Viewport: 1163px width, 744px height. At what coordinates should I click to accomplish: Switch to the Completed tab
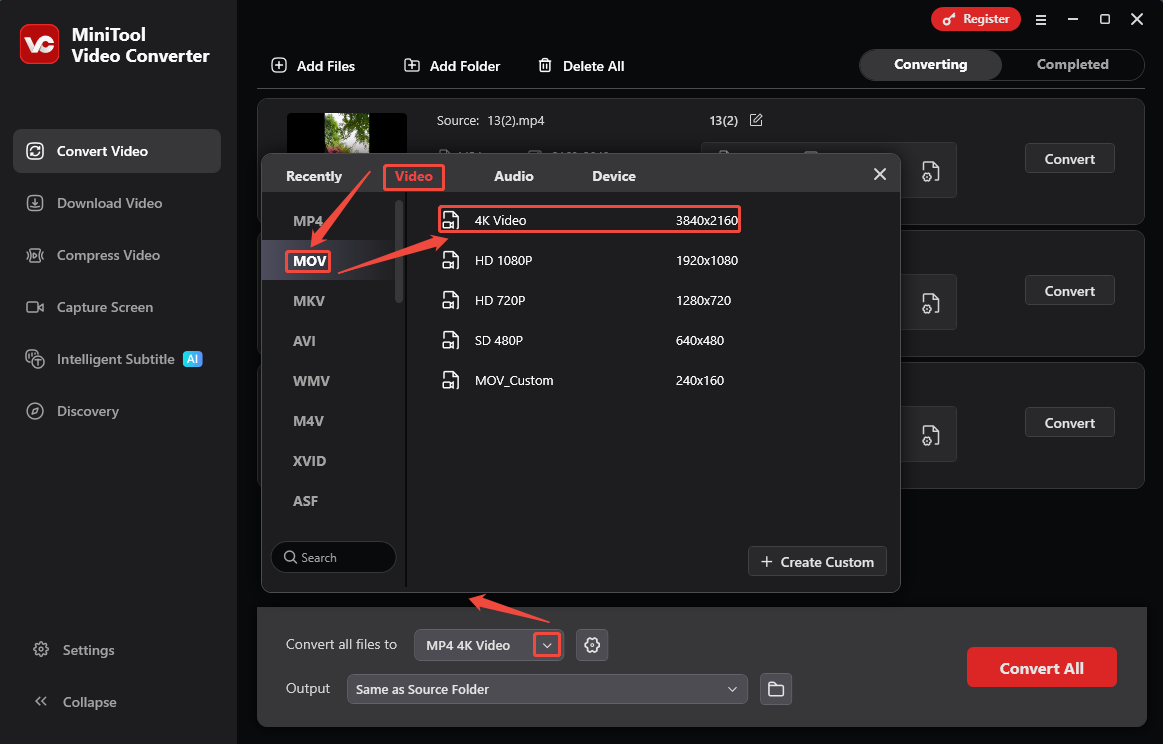click(x=1071, y=64)
